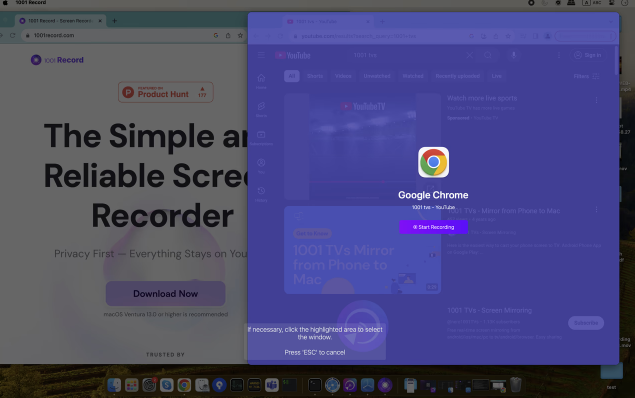Image resolution: width=635 pixels, height=398 pixels.
Task: Open Subscriptions in YouTube sidebar
Action: [261, 138]
